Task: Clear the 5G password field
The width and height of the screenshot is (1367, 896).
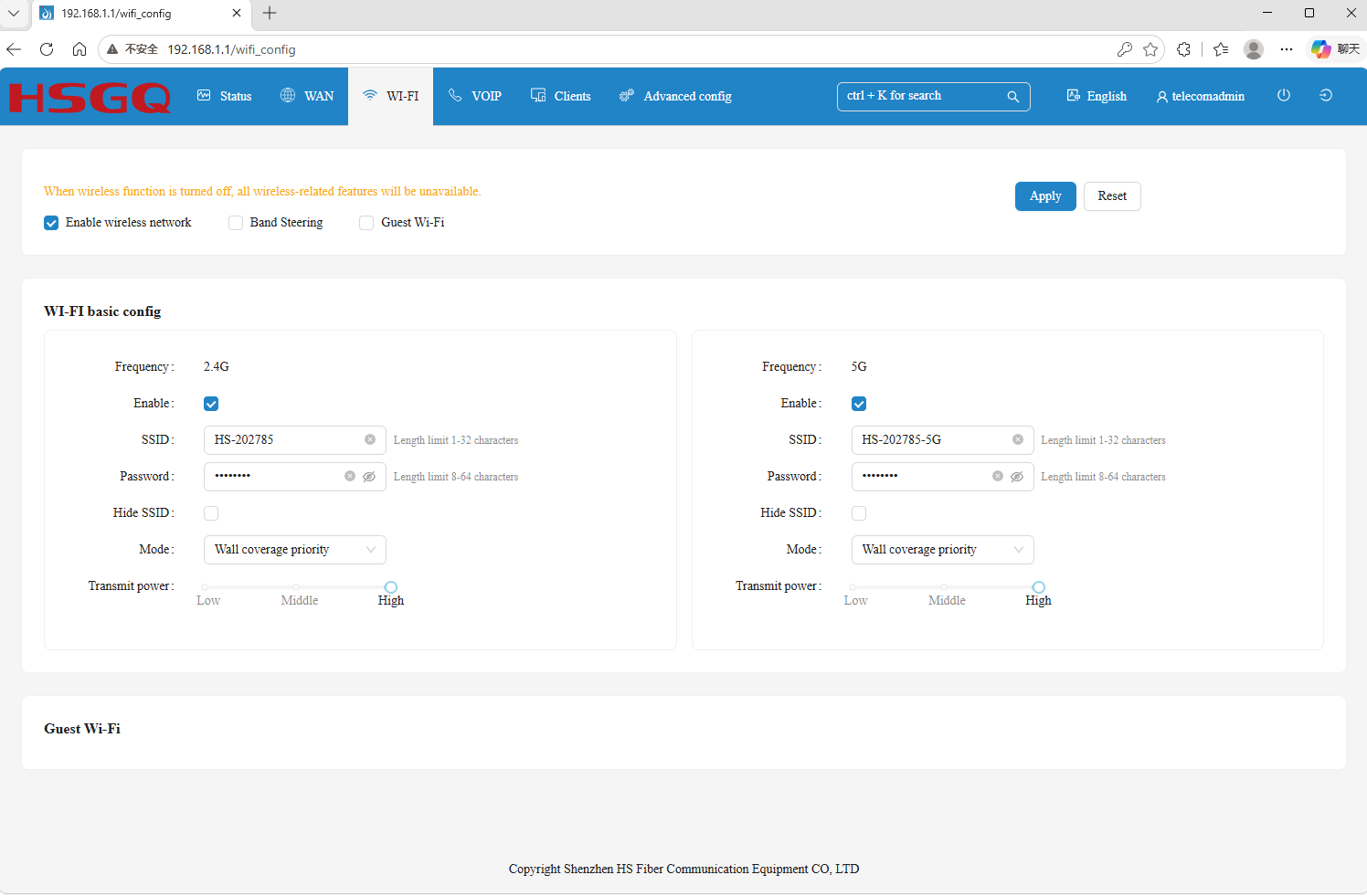Action: [x=998, y=476]
